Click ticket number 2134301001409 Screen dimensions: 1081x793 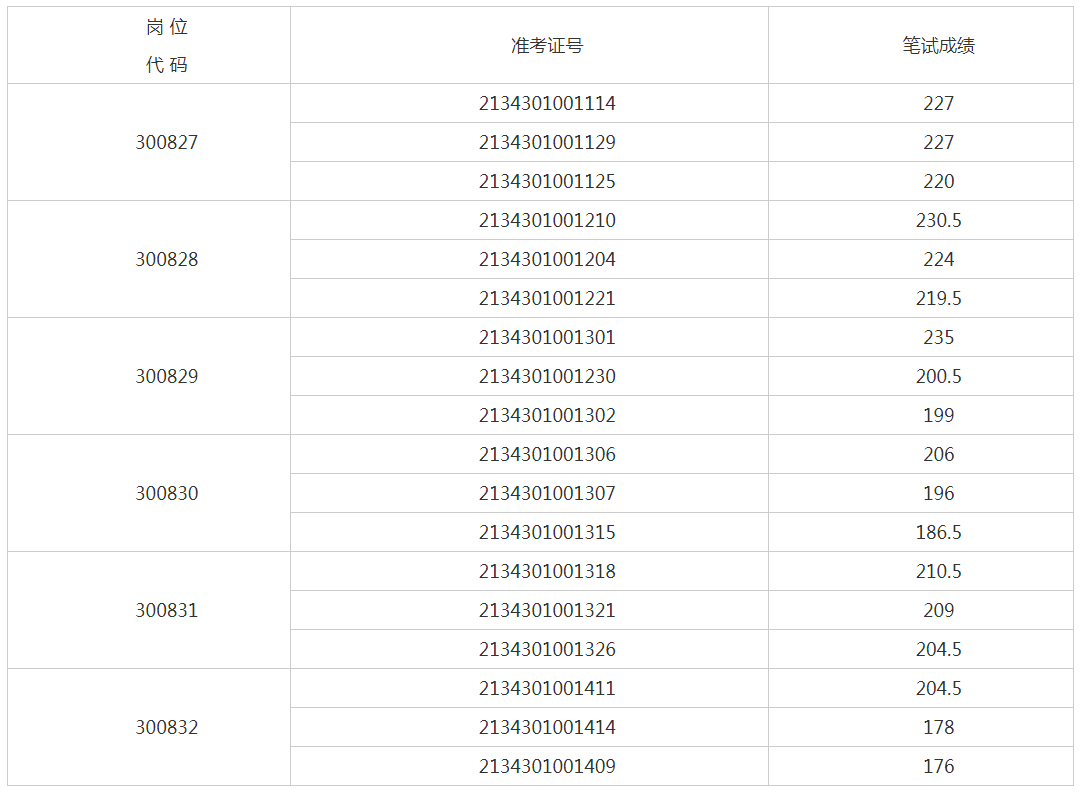pyautogui.click(x=547, y=766)
